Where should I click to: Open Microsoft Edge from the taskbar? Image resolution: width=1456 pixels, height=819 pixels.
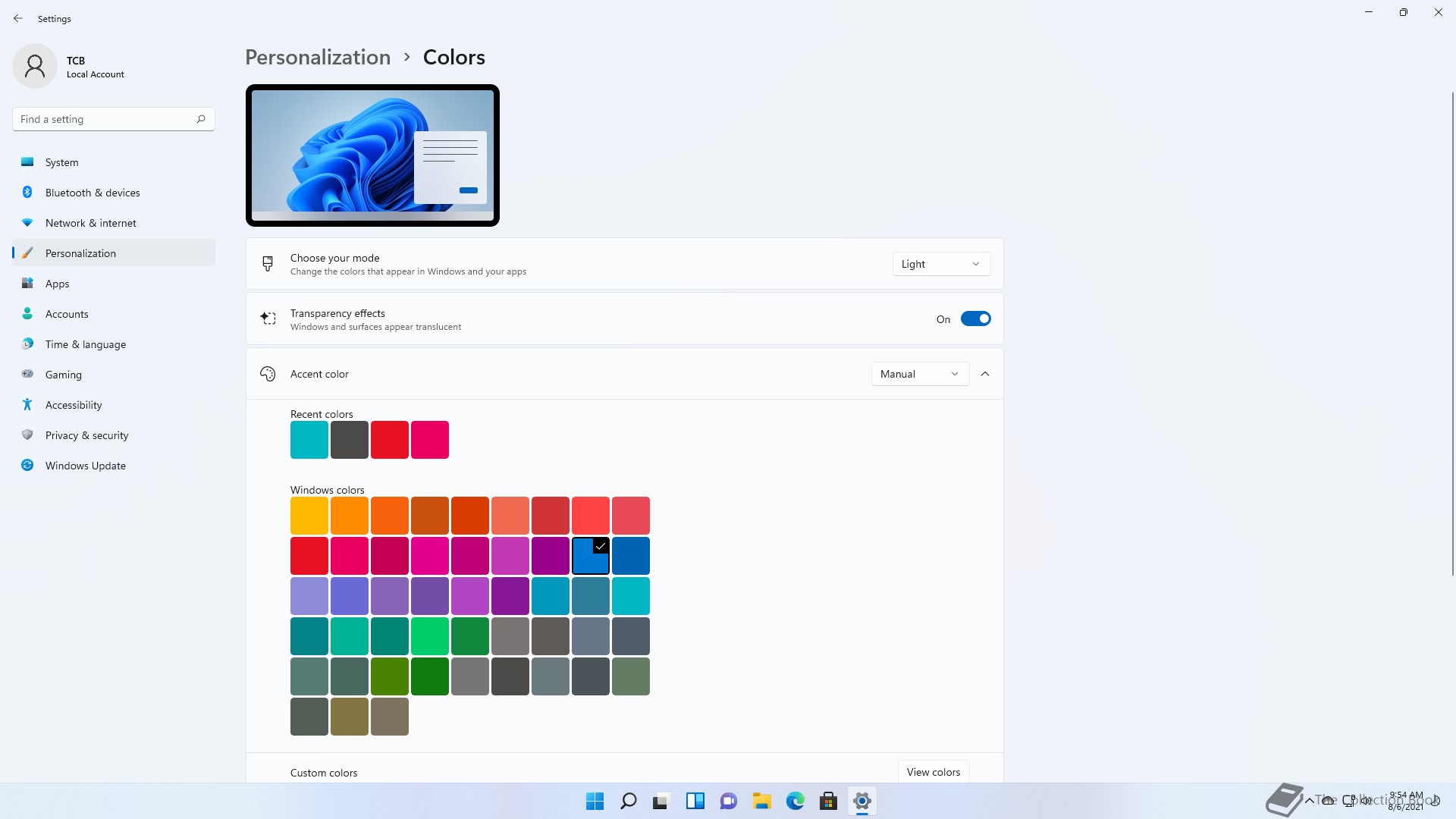795,801
